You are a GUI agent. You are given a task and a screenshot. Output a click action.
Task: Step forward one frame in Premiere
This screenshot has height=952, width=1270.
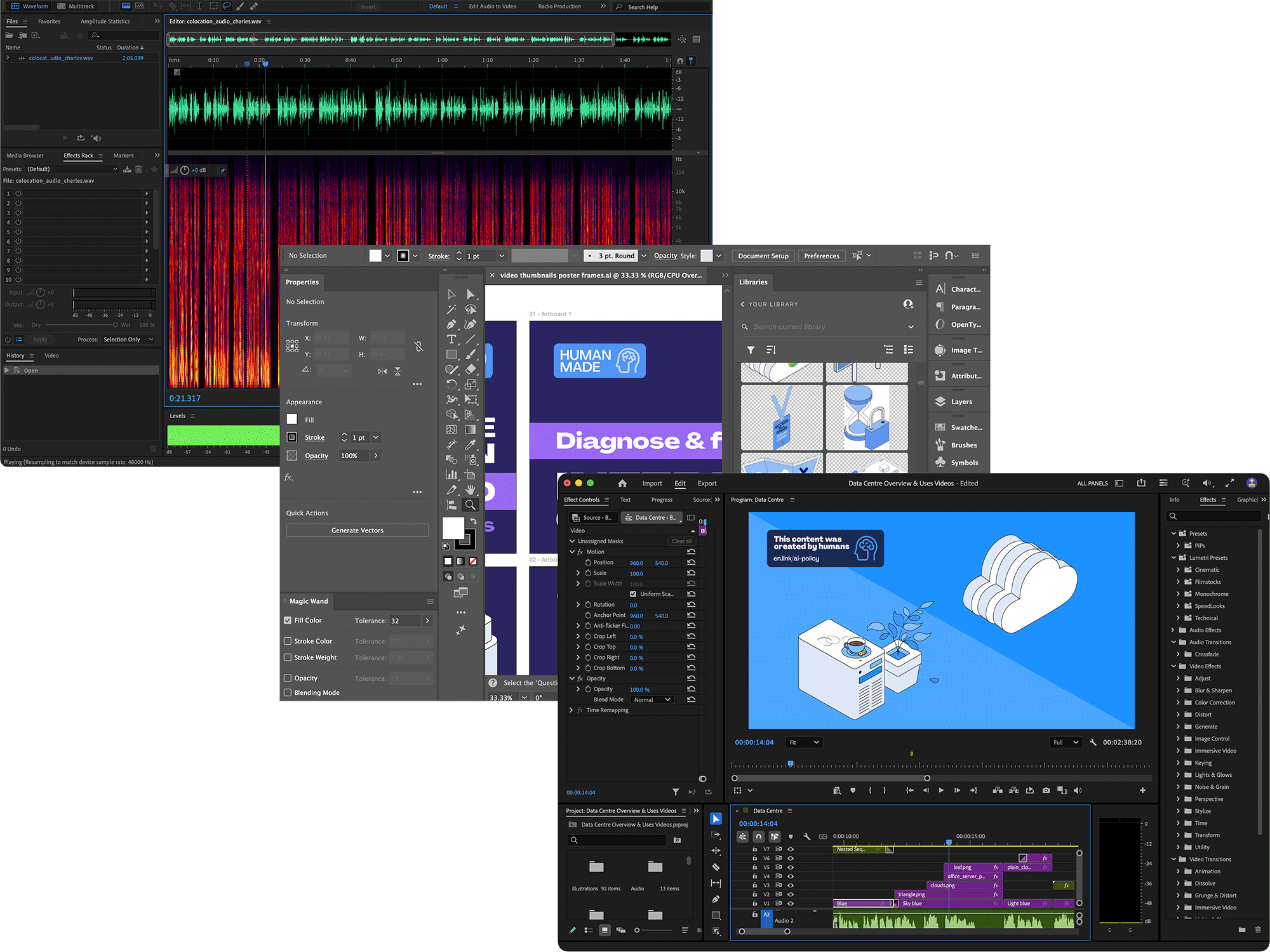(x=957, y=791)
